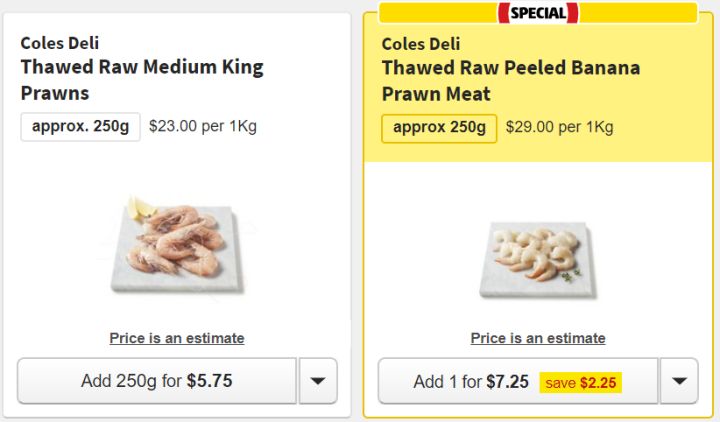This screenshot has height=422, width=720.
Task: Open Thawed Raw Peeled Banana Prawn Meat title
Action: pyautogui.click(x=511, y=80)
